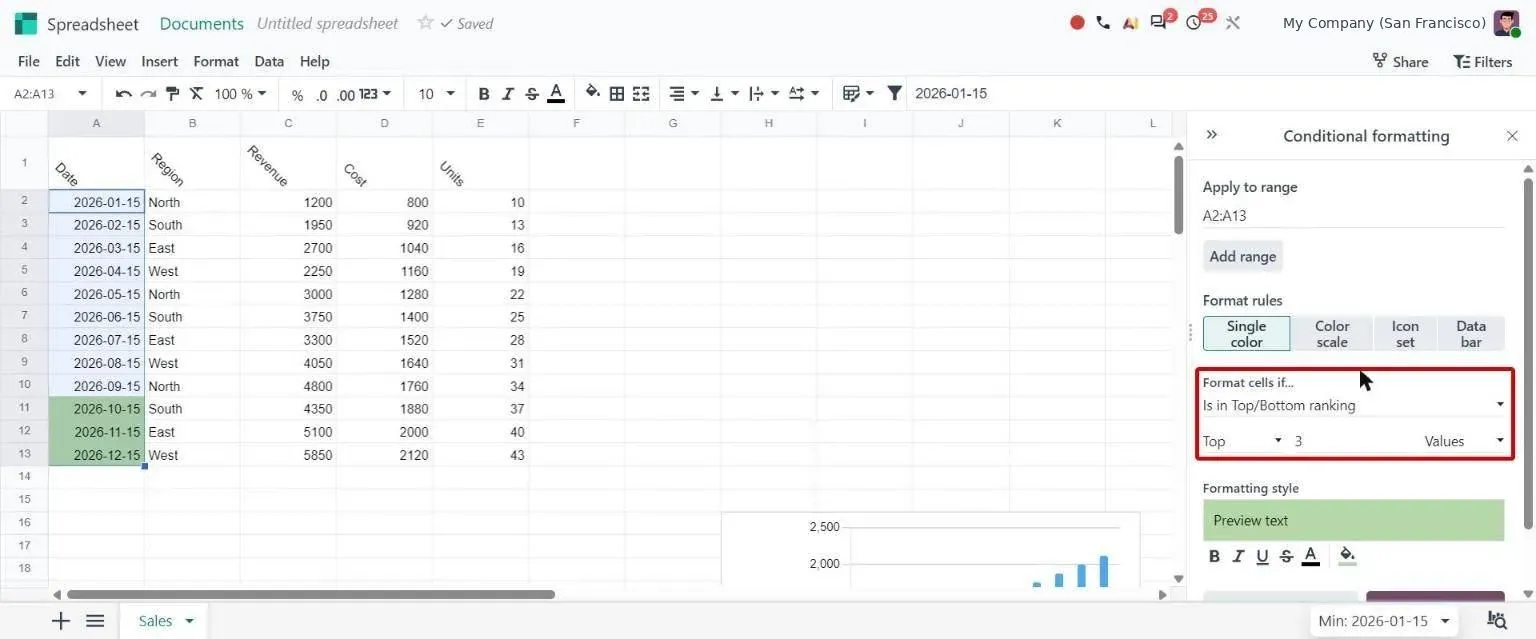Open the Insert menu

click(160, 61)
